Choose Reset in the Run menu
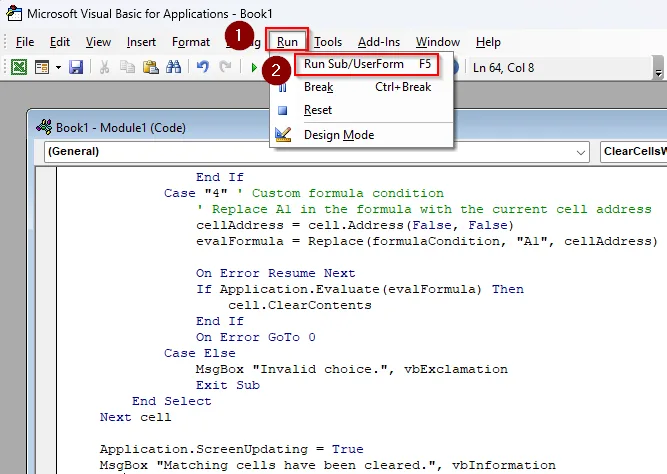The width and height of the screenshot is (667, 474). tap(362, 110)
